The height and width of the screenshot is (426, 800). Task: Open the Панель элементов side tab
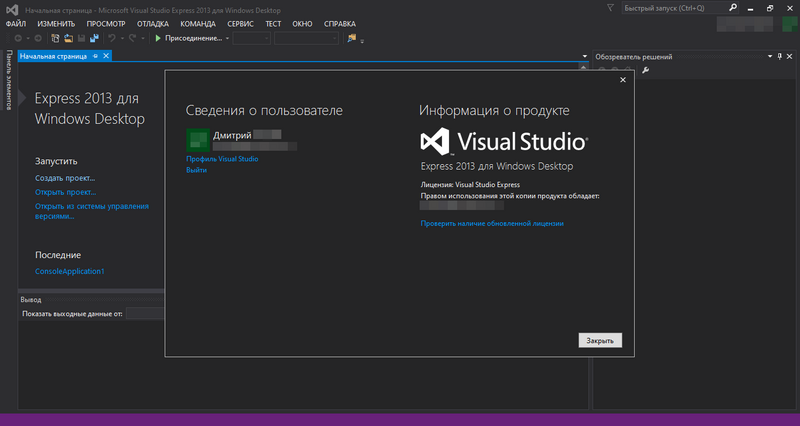coord(9,80)
